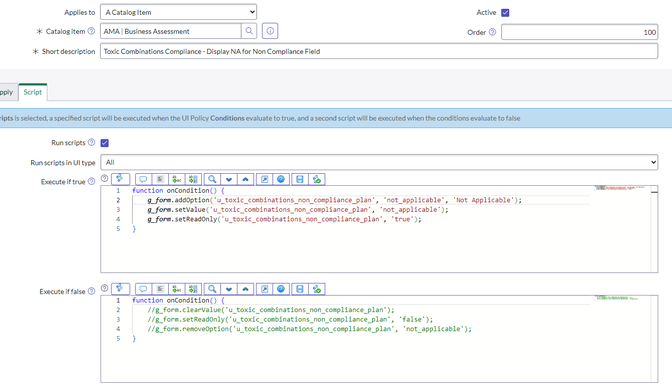Save script from Execute if false toolbar

point(300,289)
